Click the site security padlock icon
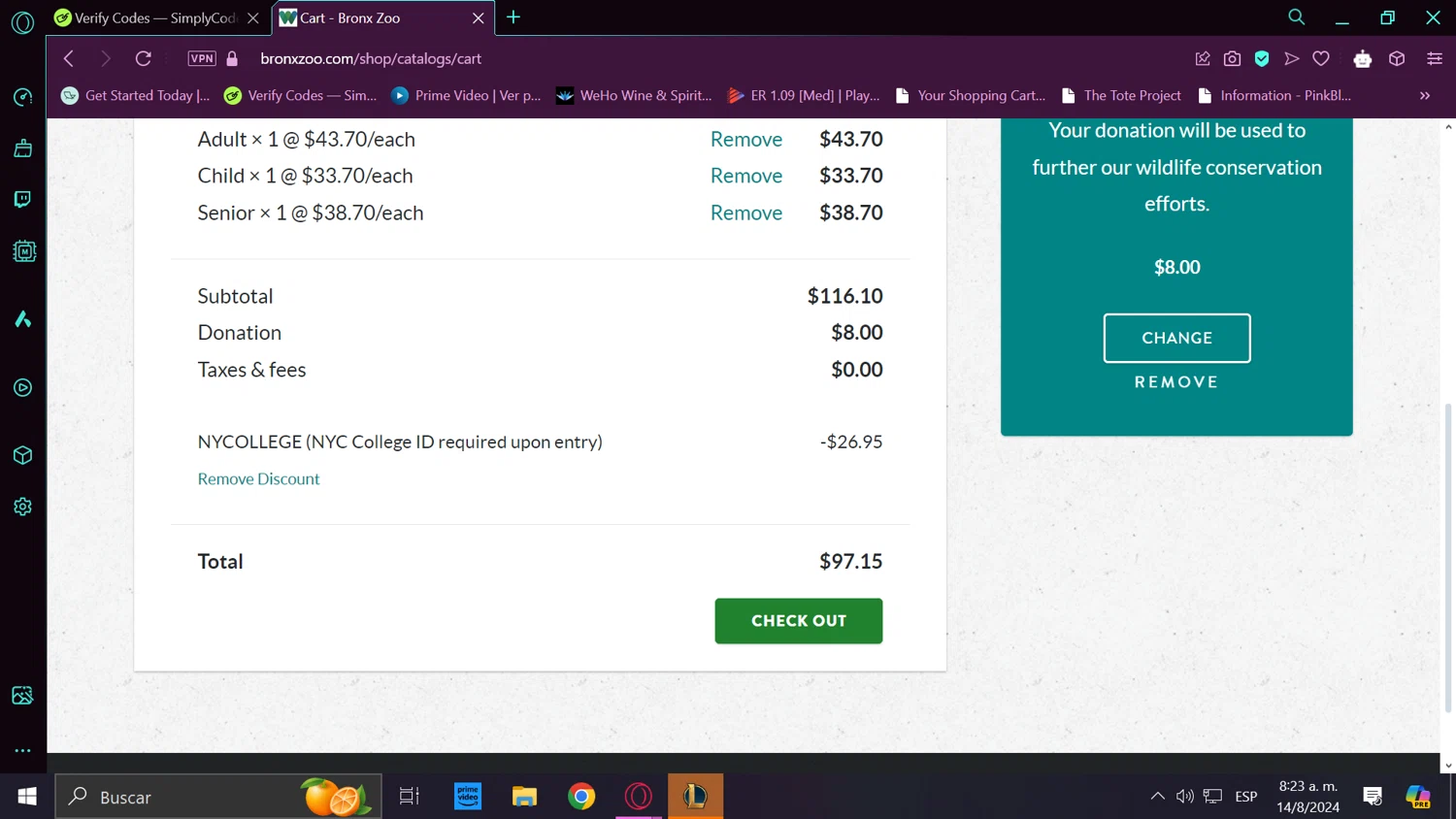 pos(232,59)
